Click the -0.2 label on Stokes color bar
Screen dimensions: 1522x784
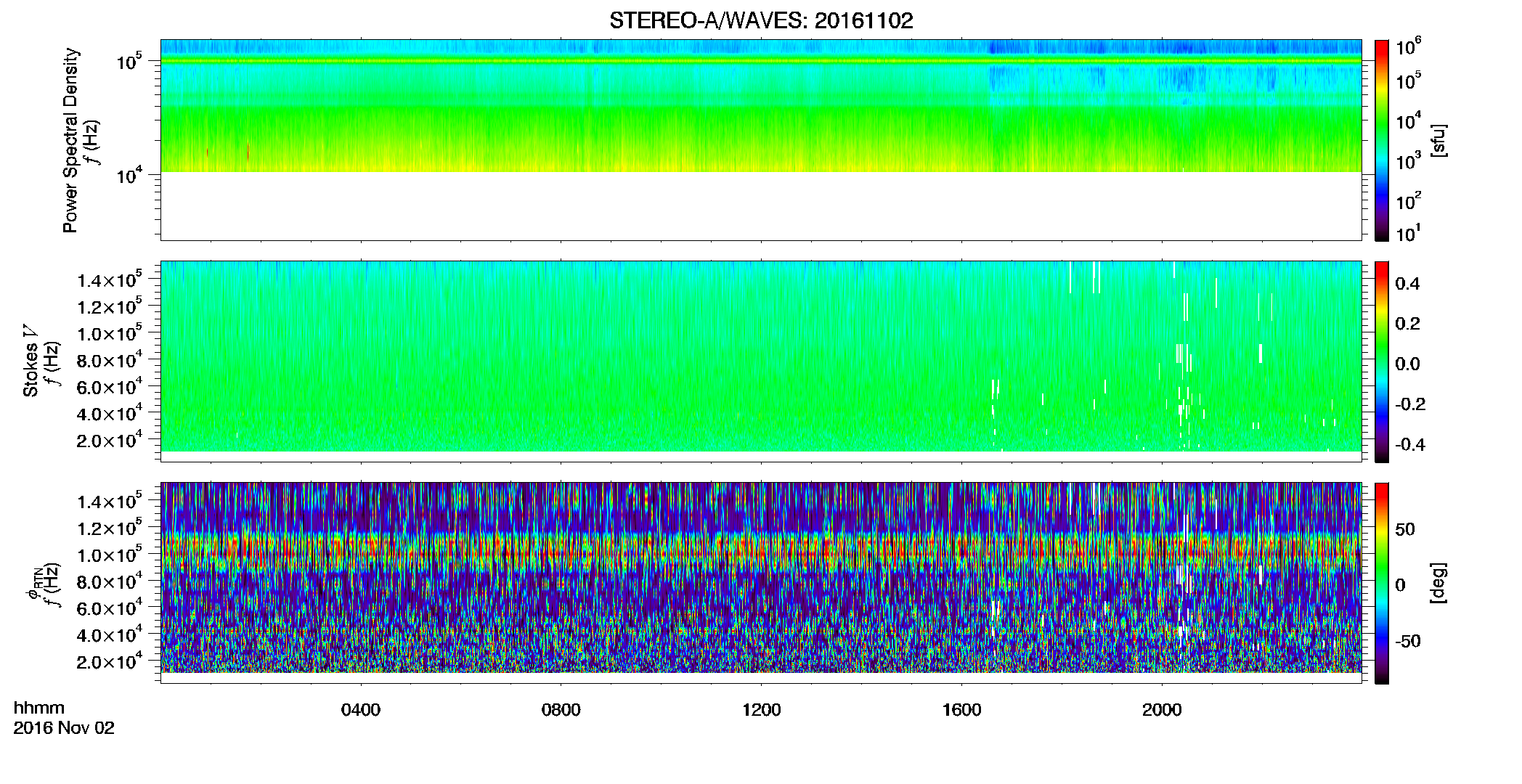coord(1410,404)
